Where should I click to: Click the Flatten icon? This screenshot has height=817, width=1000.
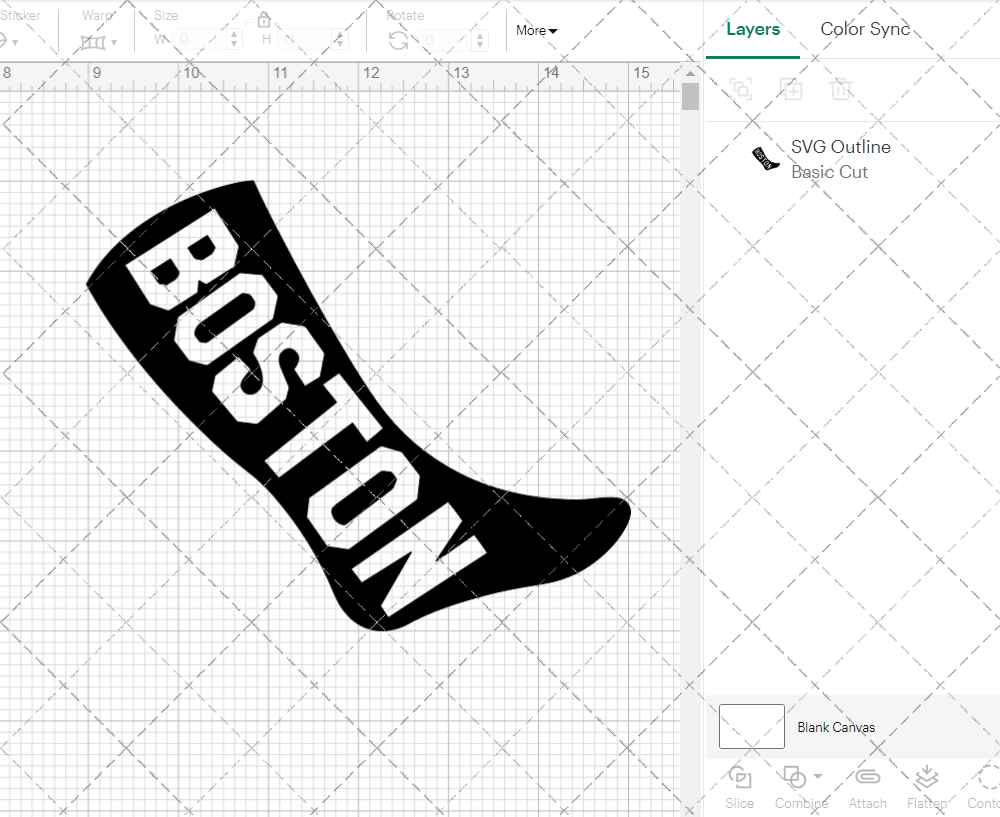pos(926,778)
